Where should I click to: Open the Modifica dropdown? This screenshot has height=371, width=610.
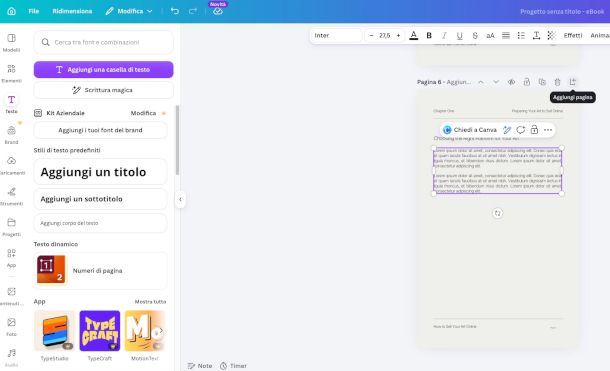[x=129, y=11]
